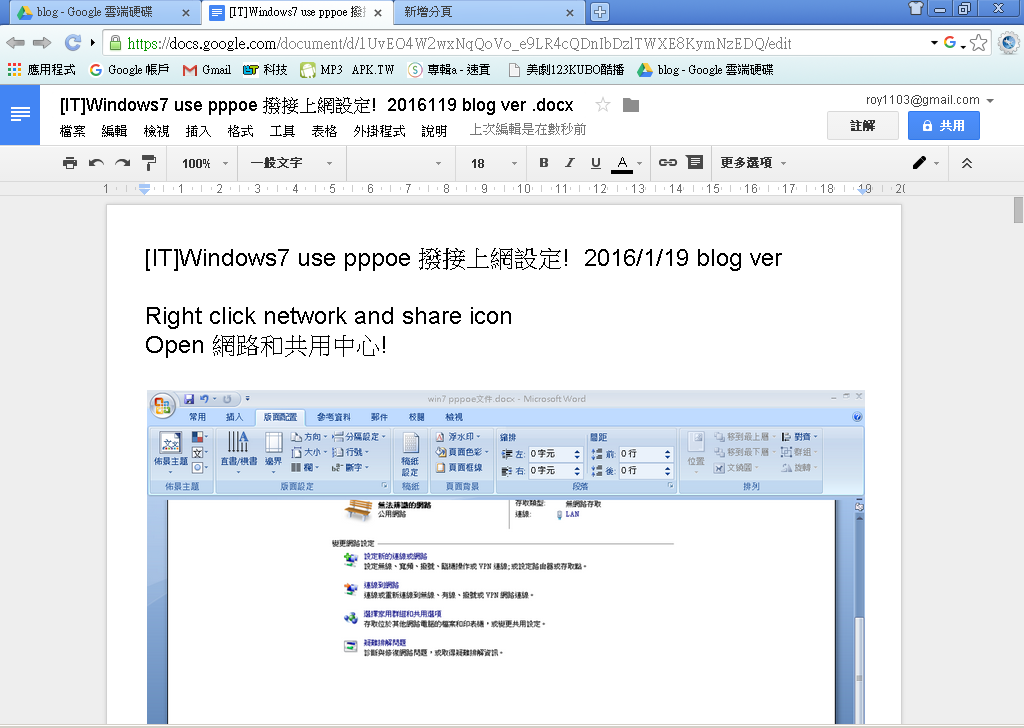This screenshot has width=1024, height=728.
Task: Open the Docs home menu icon
Action: point(20,114)
